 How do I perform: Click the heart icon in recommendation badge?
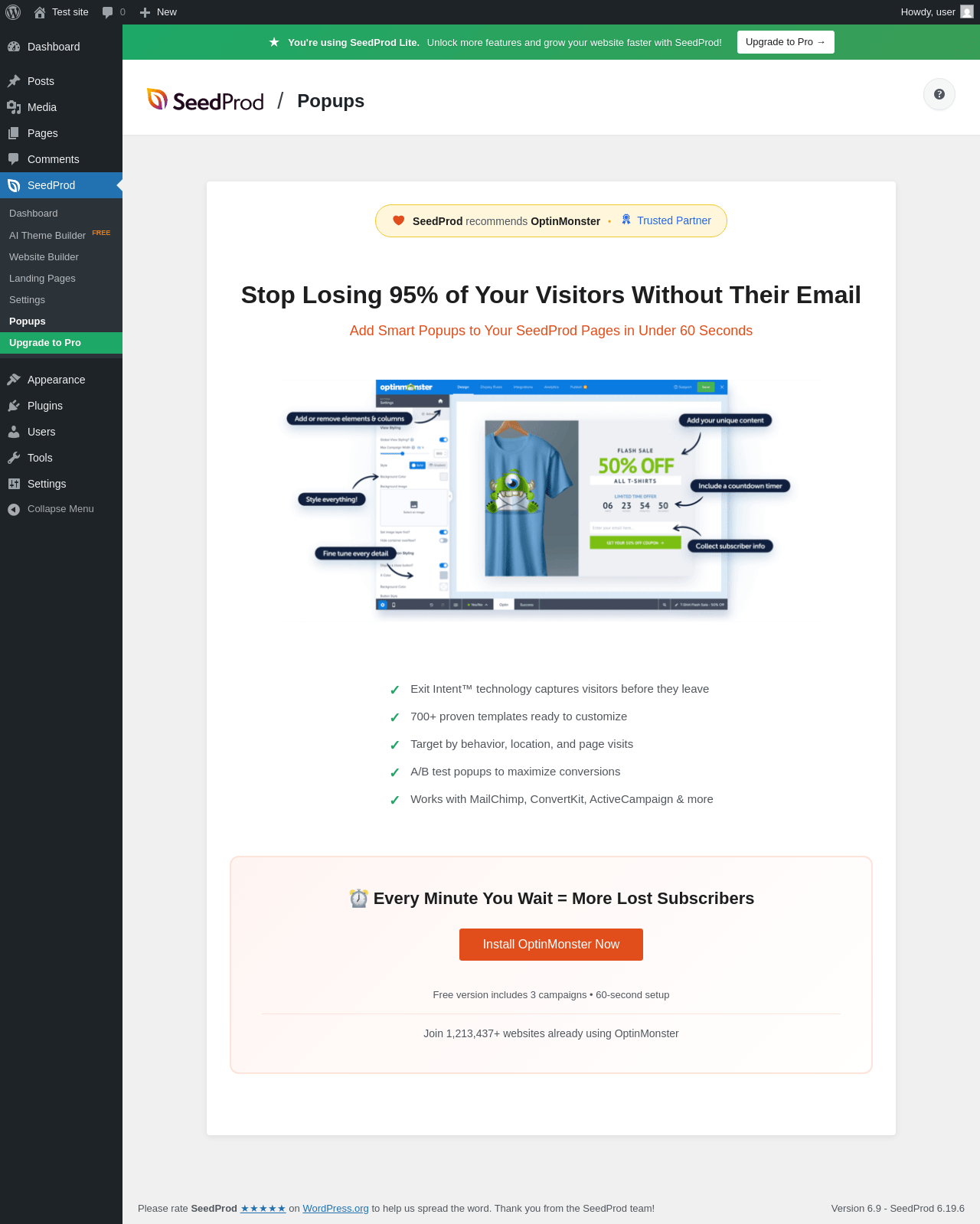[x=399, y=220]
